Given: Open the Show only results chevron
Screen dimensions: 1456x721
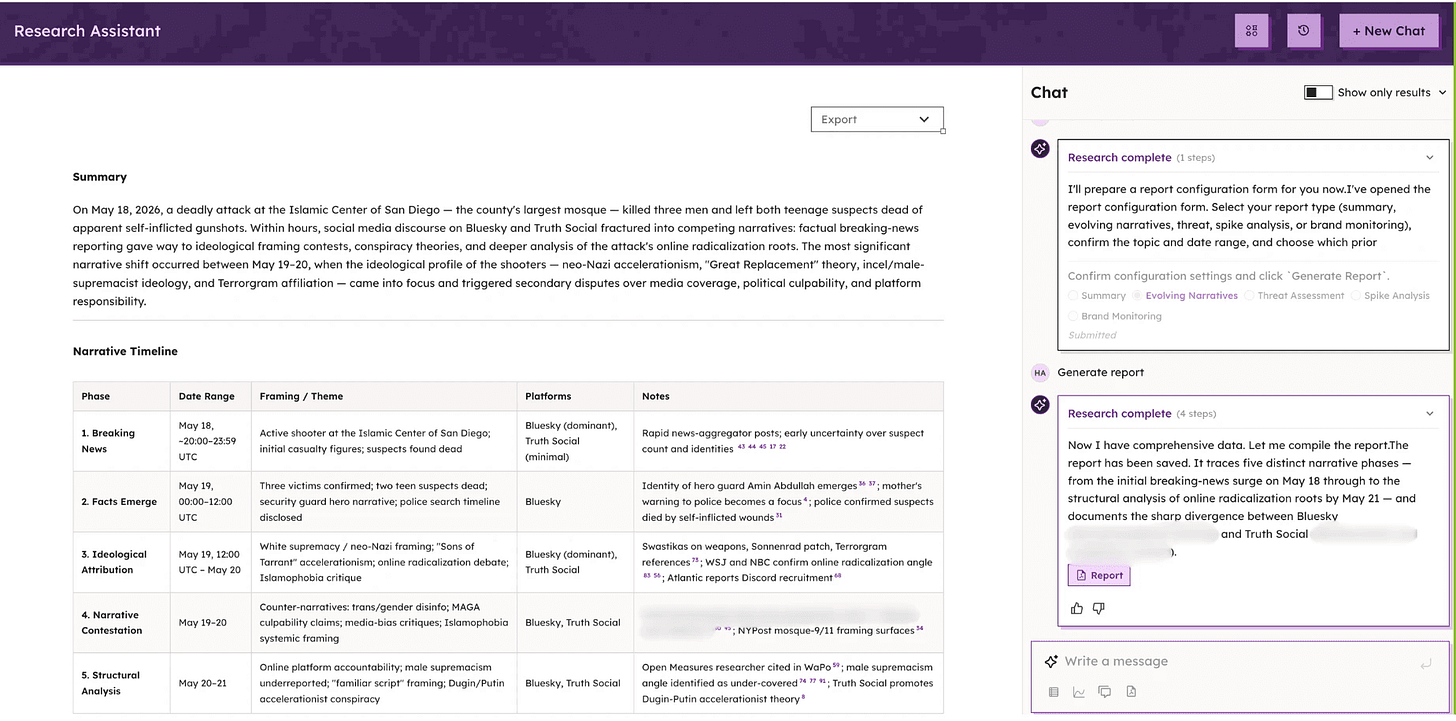Looking at the screenshot, I should (x=1442, y=92).
